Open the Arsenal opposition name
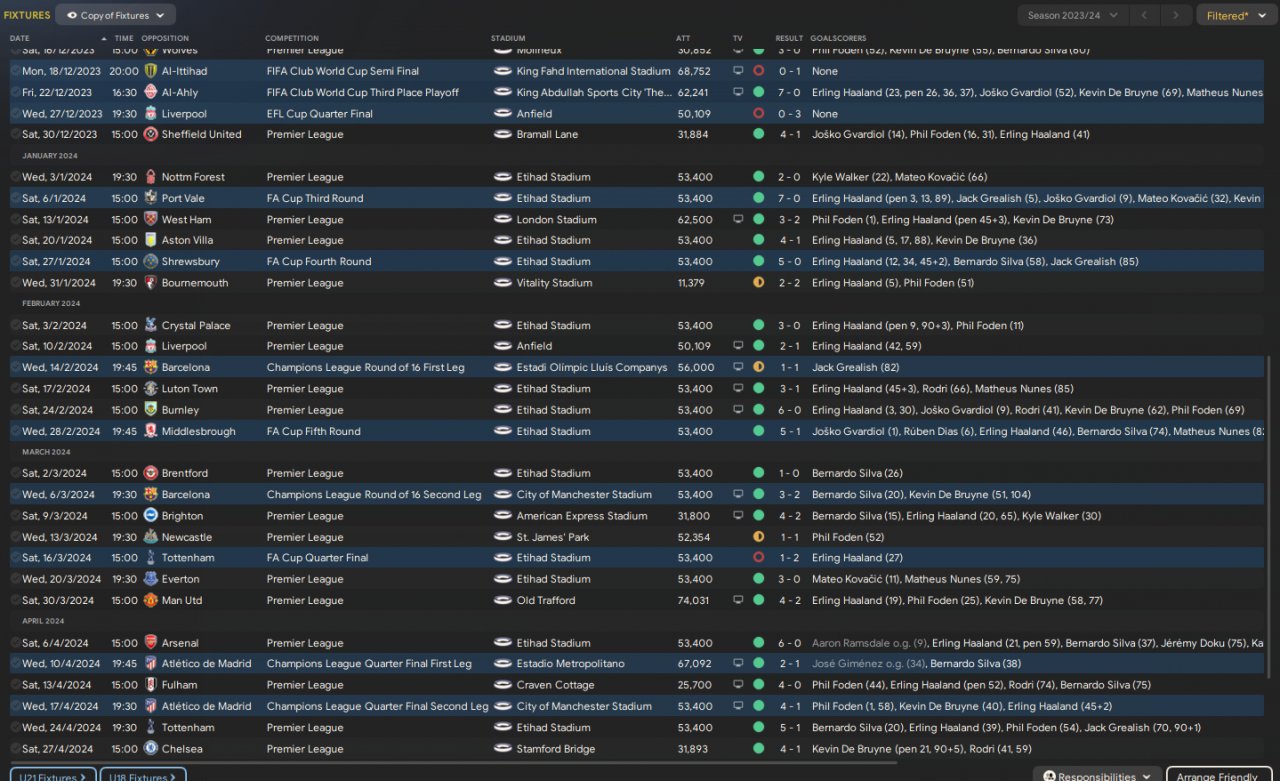1280x781 pixels. pyautogui.click(x=180, y=643)
